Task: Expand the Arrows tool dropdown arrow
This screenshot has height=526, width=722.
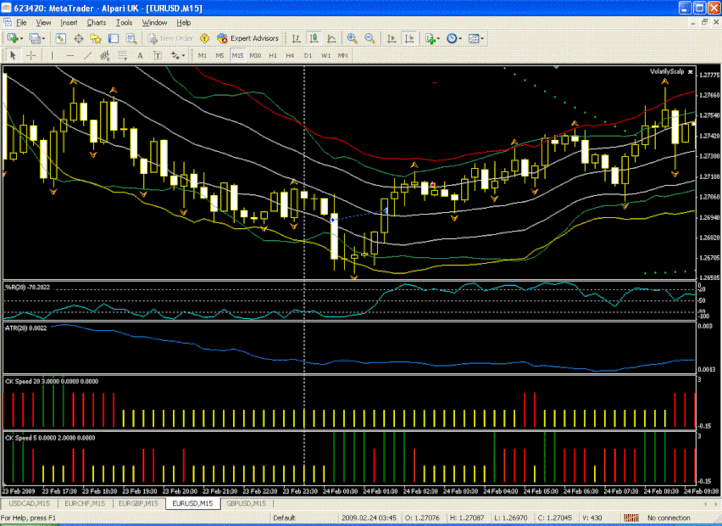Action: [183, 56]
